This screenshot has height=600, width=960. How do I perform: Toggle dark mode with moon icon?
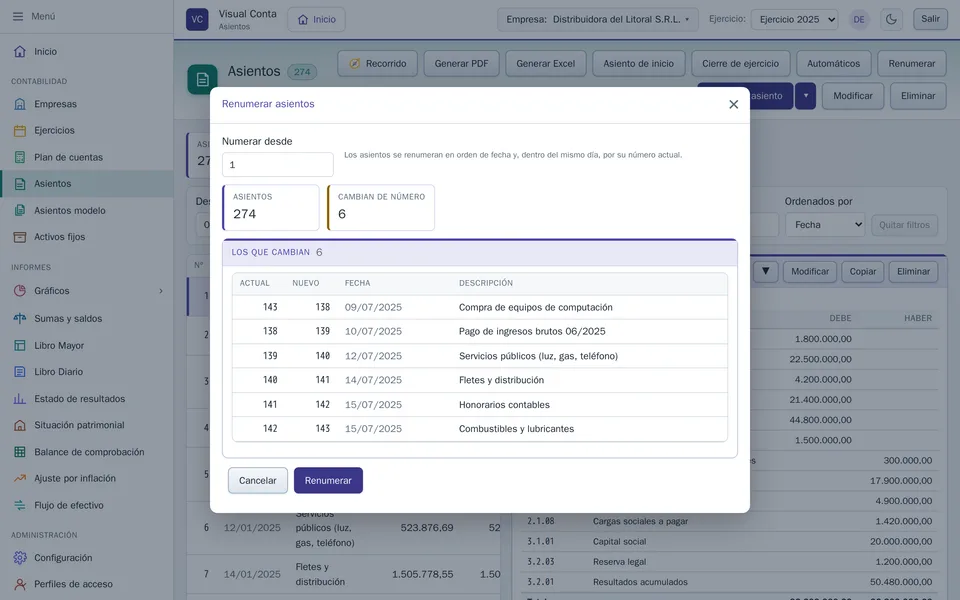(891, 19)
